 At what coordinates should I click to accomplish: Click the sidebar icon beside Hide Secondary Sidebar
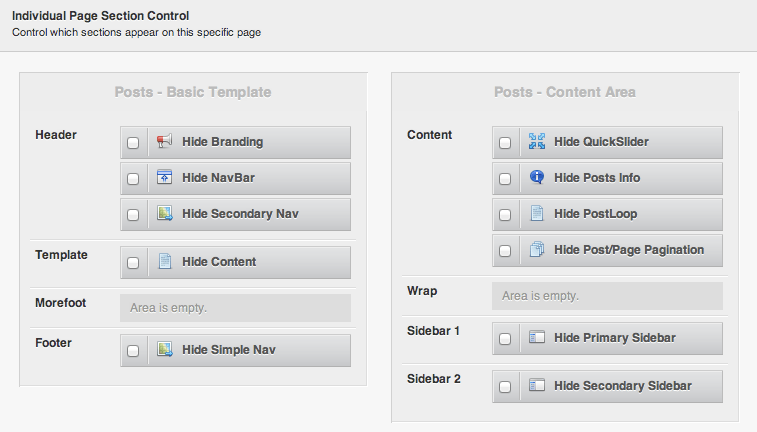pos(537,386)
